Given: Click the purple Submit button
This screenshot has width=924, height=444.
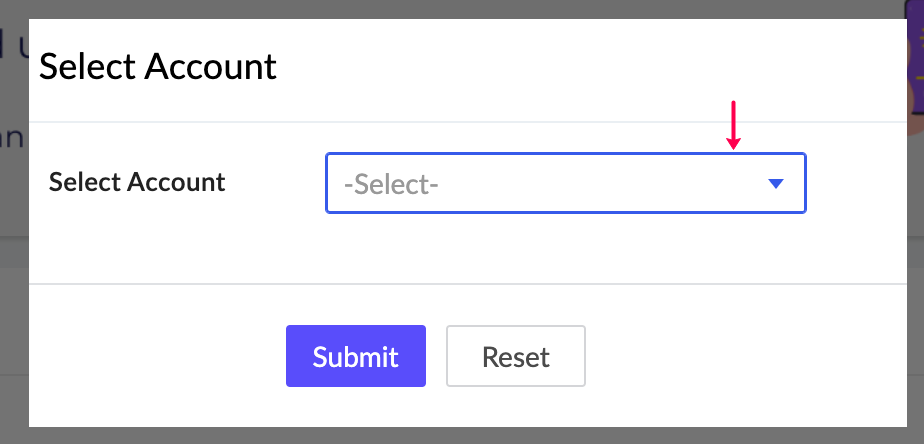Looking at the screenshot, I should point(356,356).
